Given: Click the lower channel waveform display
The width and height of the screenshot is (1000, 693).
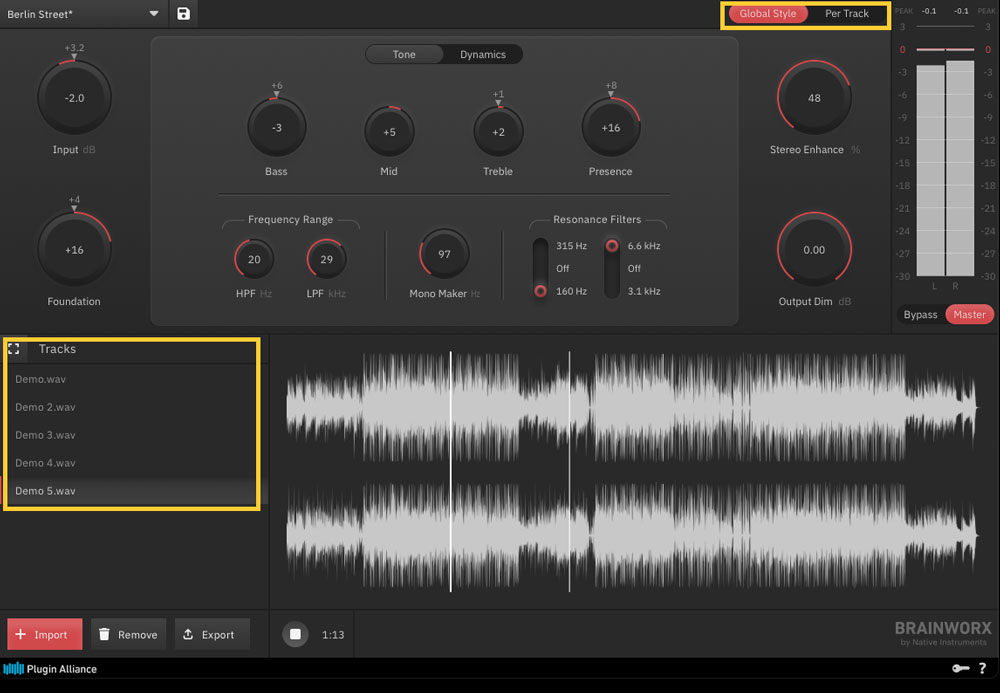Looking at the screenshot, I should (x=631, y=536).
